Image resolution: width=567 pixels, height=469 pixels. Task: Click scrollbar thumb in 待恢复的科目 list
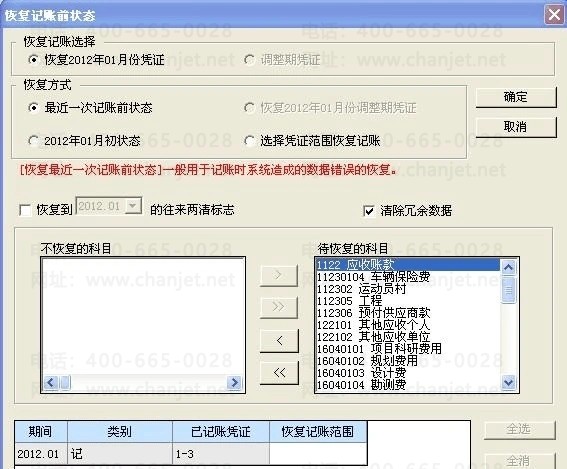pos(509,290)
